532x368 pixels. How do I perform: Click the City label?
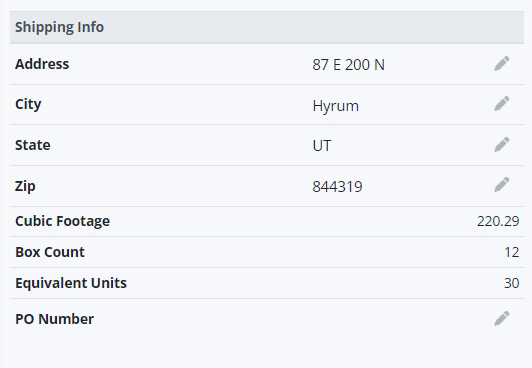click(28, 104)
